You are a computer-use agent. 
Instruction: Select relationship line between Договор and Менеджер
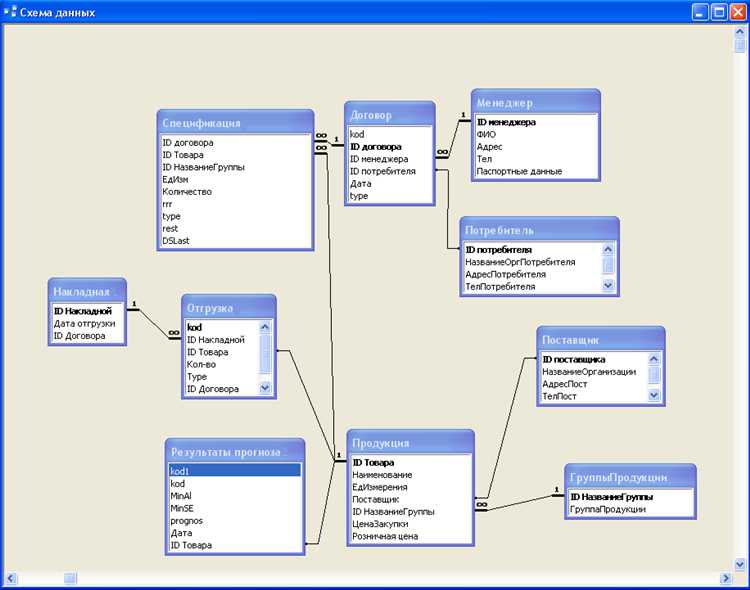pyautogui.click(x=453, y=138)
